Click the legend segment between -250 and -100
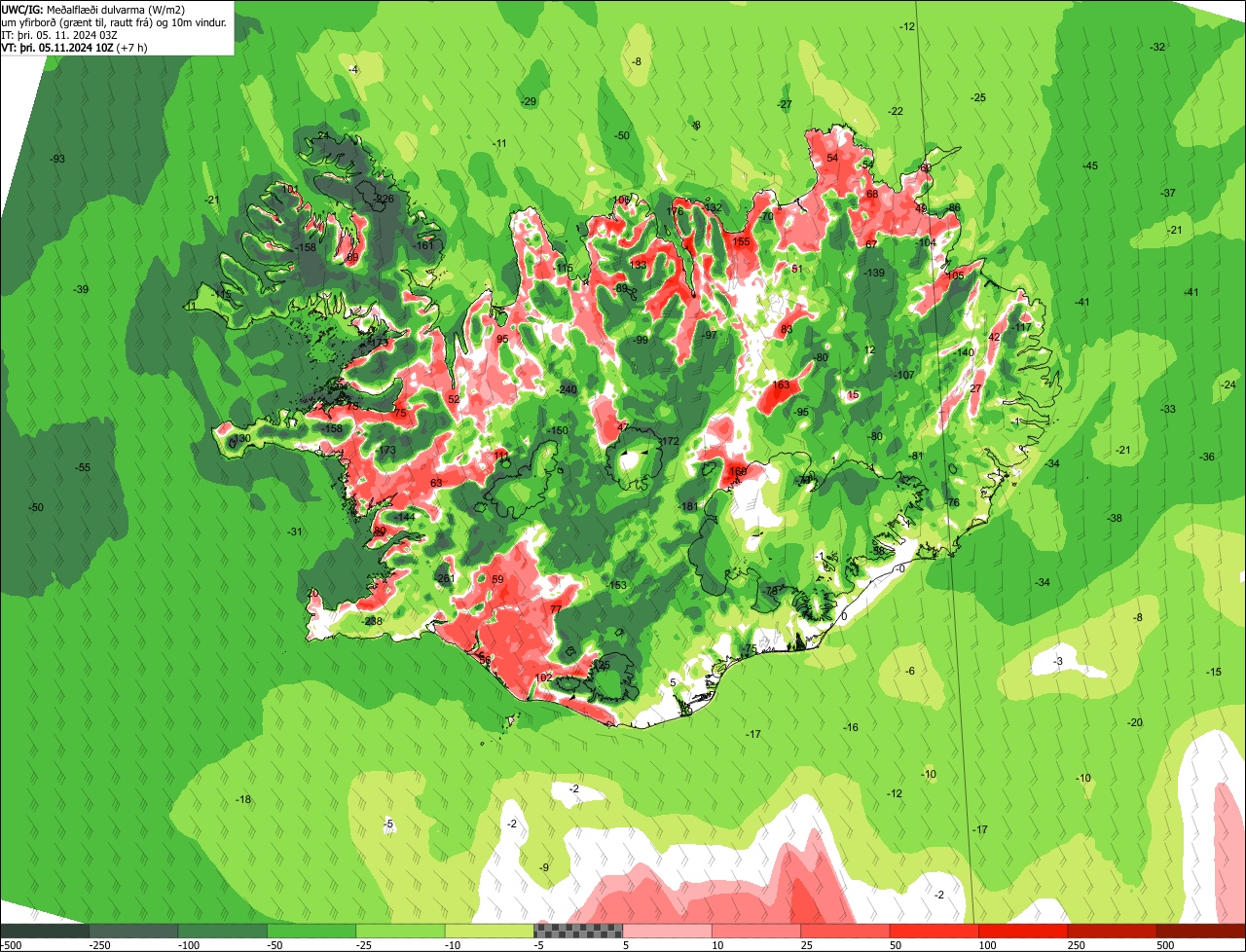This screenshot has width=1246, height=952. (133, 931)
